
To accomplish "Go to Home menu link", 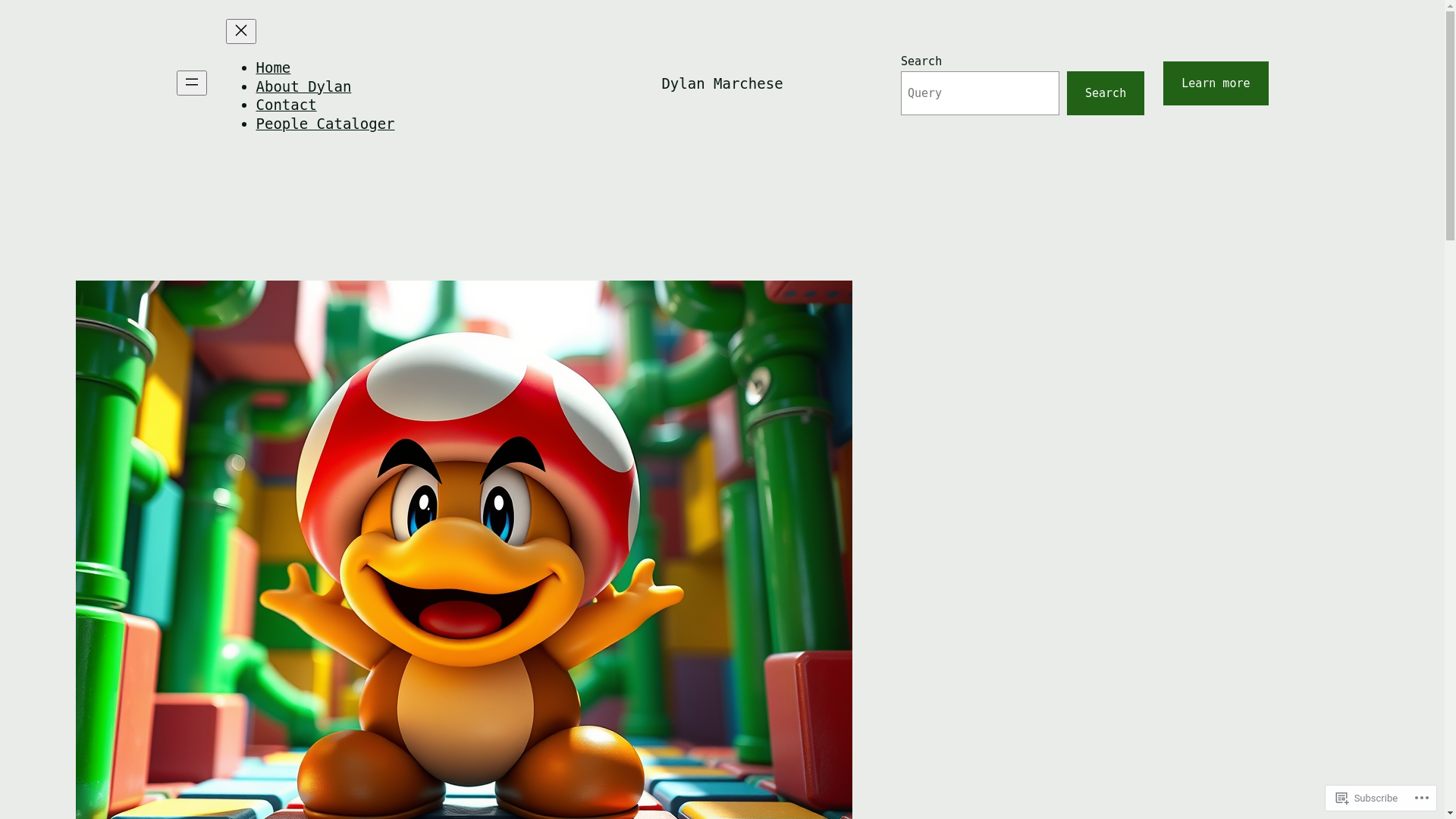I will click(x=273, y=67).
